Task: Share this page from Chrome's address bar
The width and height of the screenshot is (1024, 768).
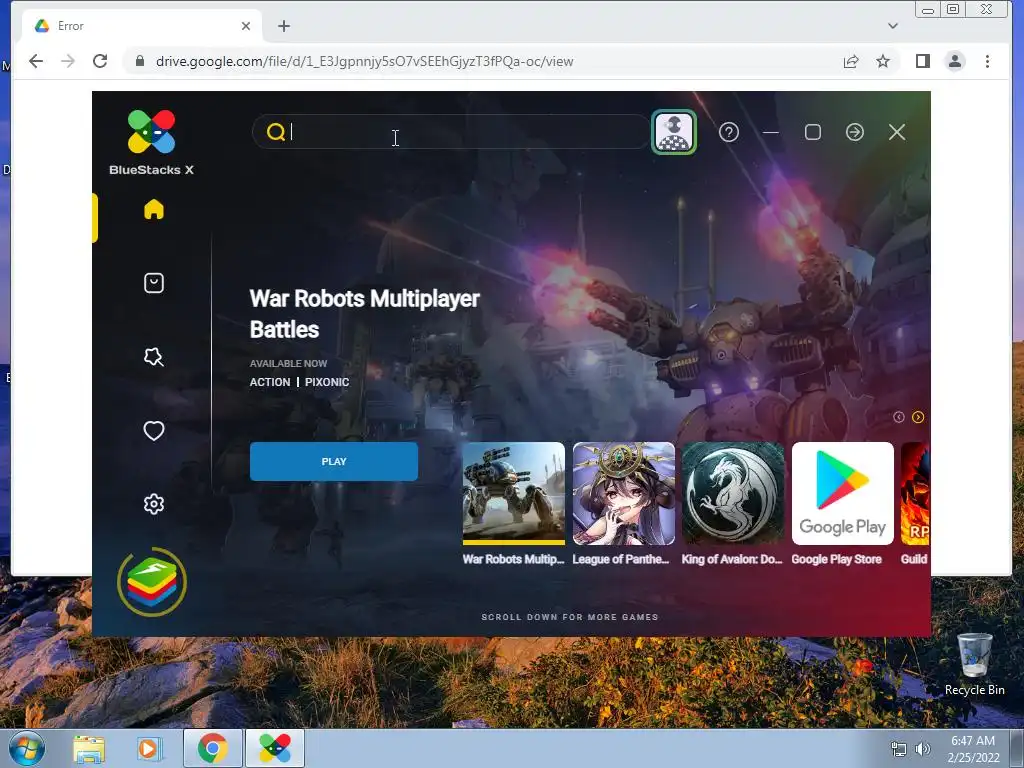Action: [851, 61]
